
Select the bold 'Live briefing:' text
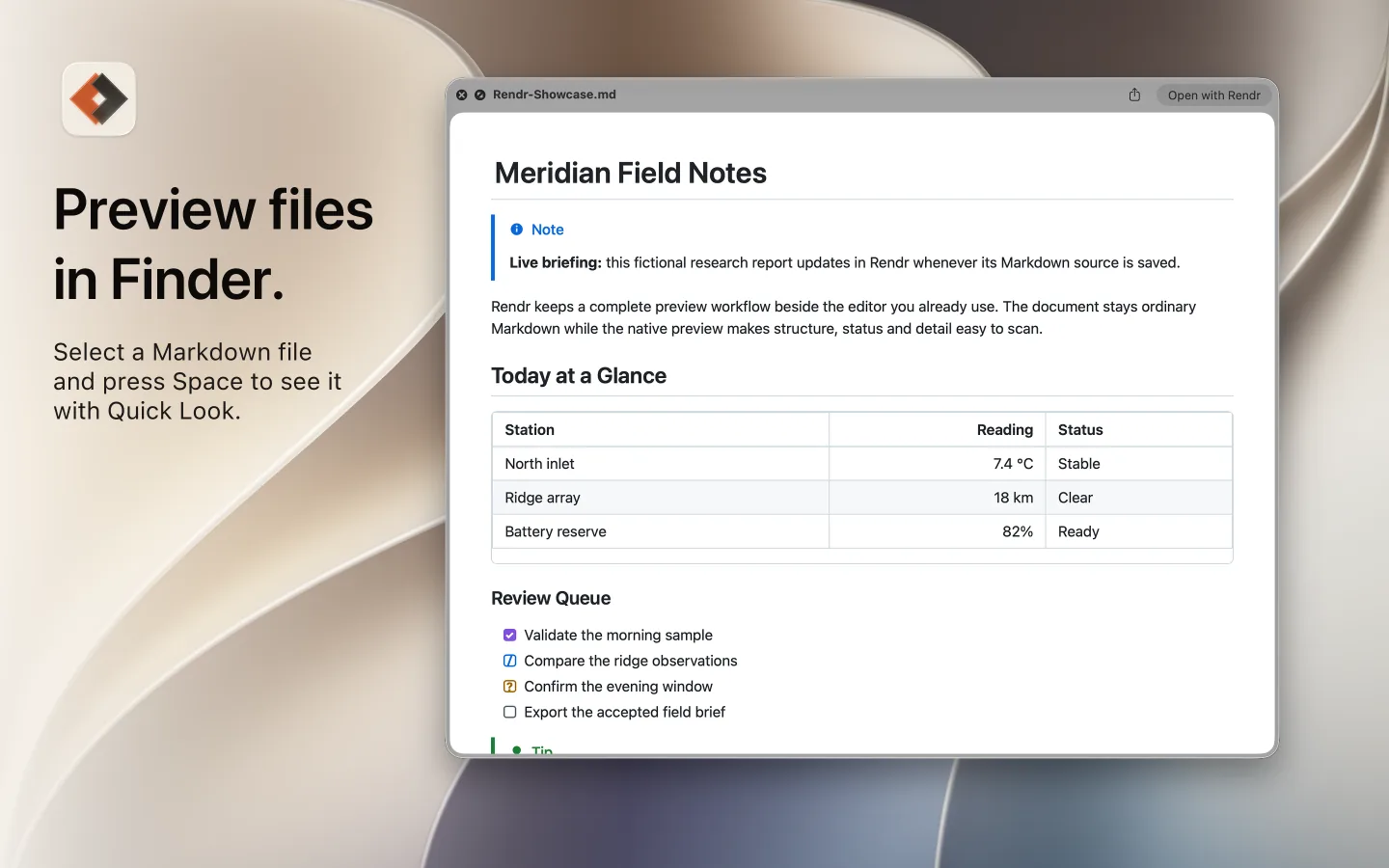pos(556,262)
